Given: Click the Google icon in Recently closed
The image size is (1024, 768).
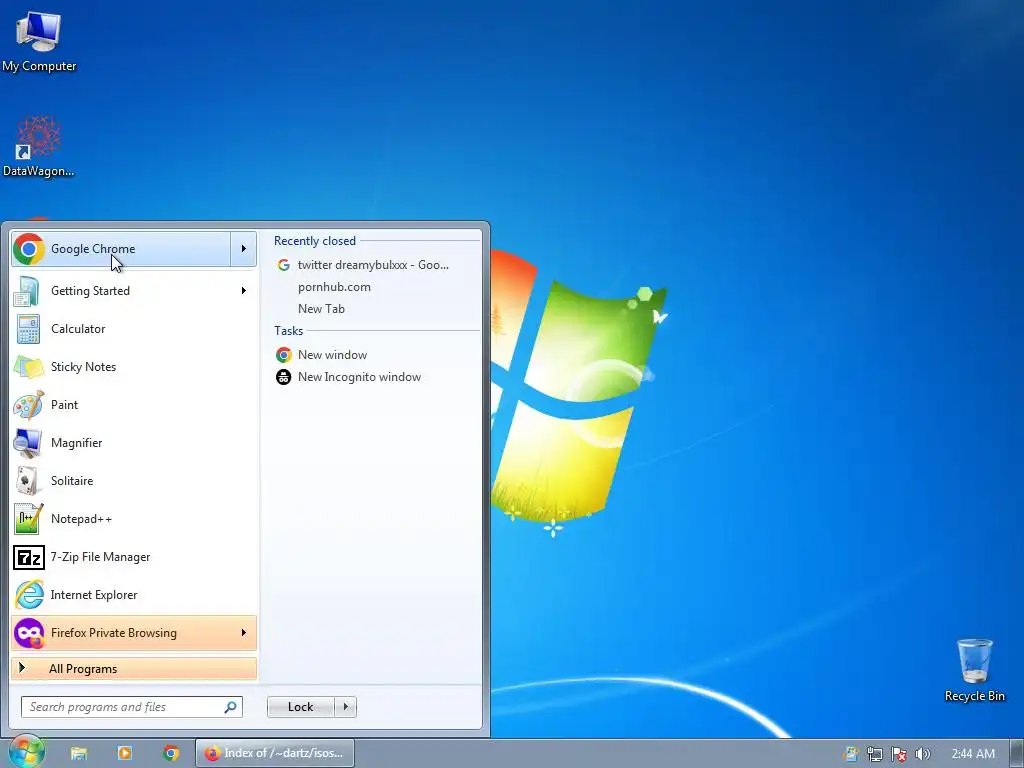Looking at the screenshot, I should (283, 265).
